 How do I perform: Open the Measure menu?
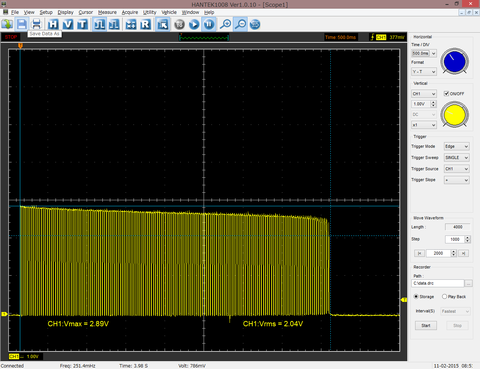(107, 12)
